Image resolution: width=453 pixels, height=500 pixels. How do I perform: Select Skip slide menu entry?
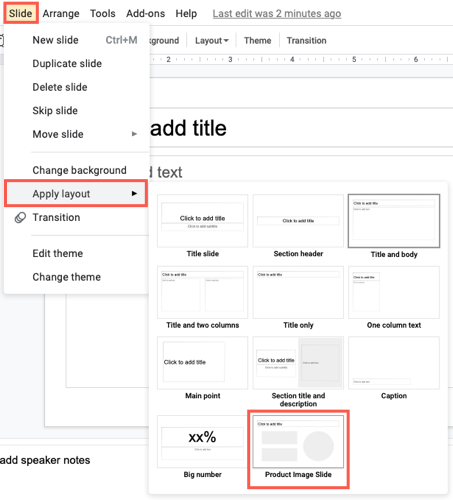(x=77, y=110)
